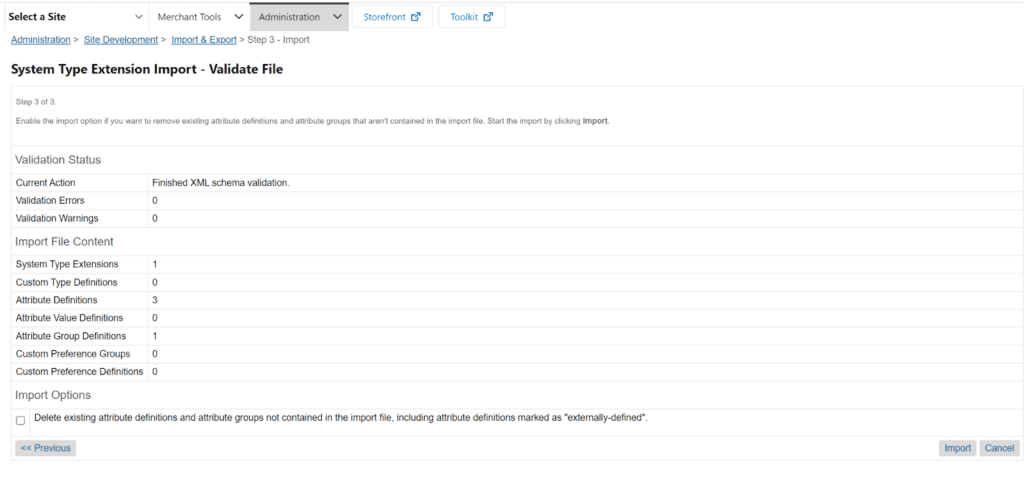
Task: Open the Storefront button label
Action: coord(383,17)
